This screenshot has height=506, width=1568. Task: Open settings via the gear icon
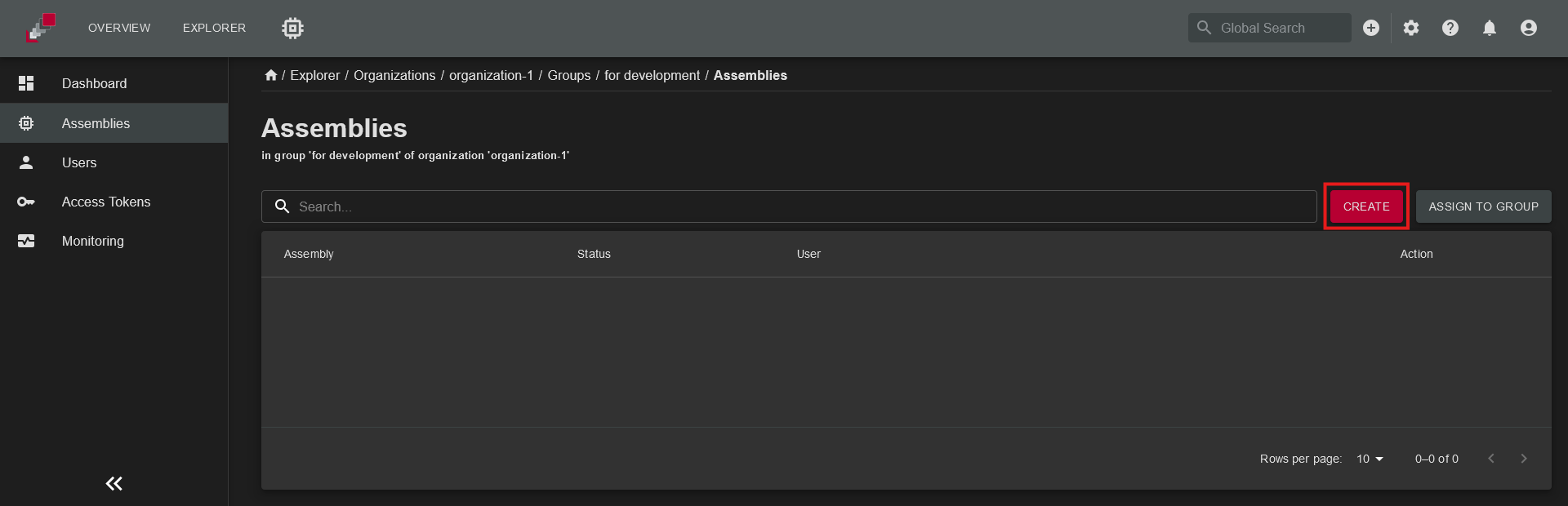[1411, 28]
